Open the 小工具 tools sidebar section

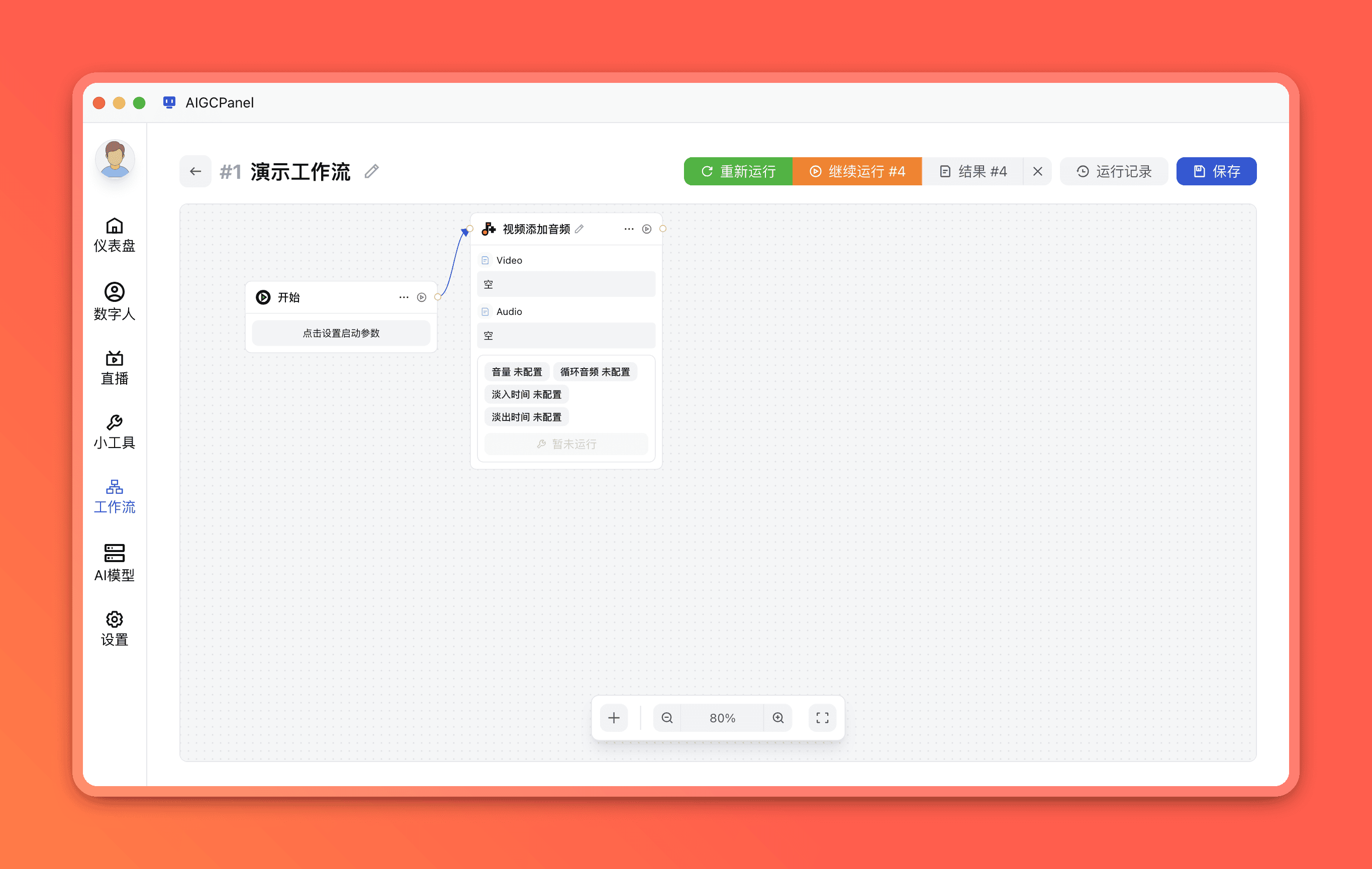click(x=115, y=433)
